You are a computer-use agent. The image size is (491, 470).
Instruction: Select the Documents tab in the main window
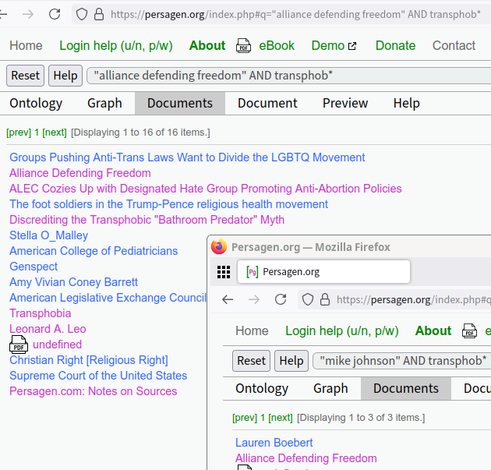(x=180, y=103)
